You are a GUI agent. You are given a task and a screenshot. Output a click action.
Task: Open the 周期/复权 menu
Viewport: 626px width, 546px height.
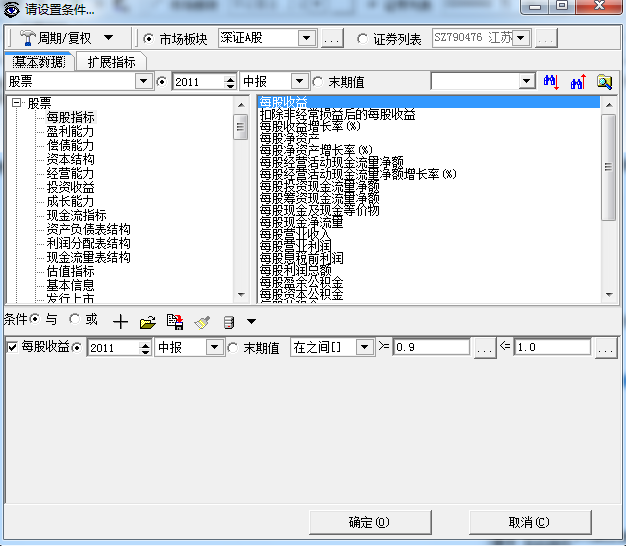[x=66, y=38]
